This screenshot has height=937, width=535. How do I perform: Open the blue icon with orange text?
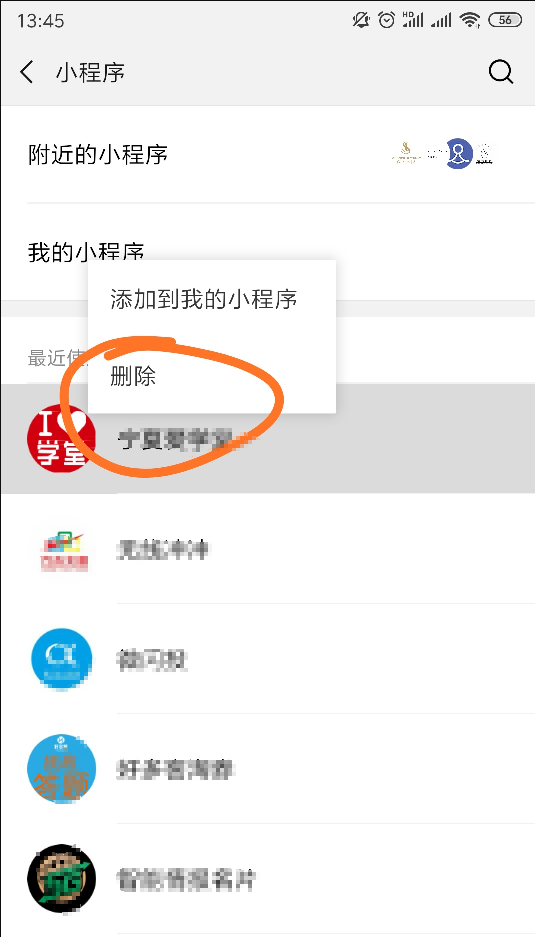pyautogui.click(x=62, y=769)
